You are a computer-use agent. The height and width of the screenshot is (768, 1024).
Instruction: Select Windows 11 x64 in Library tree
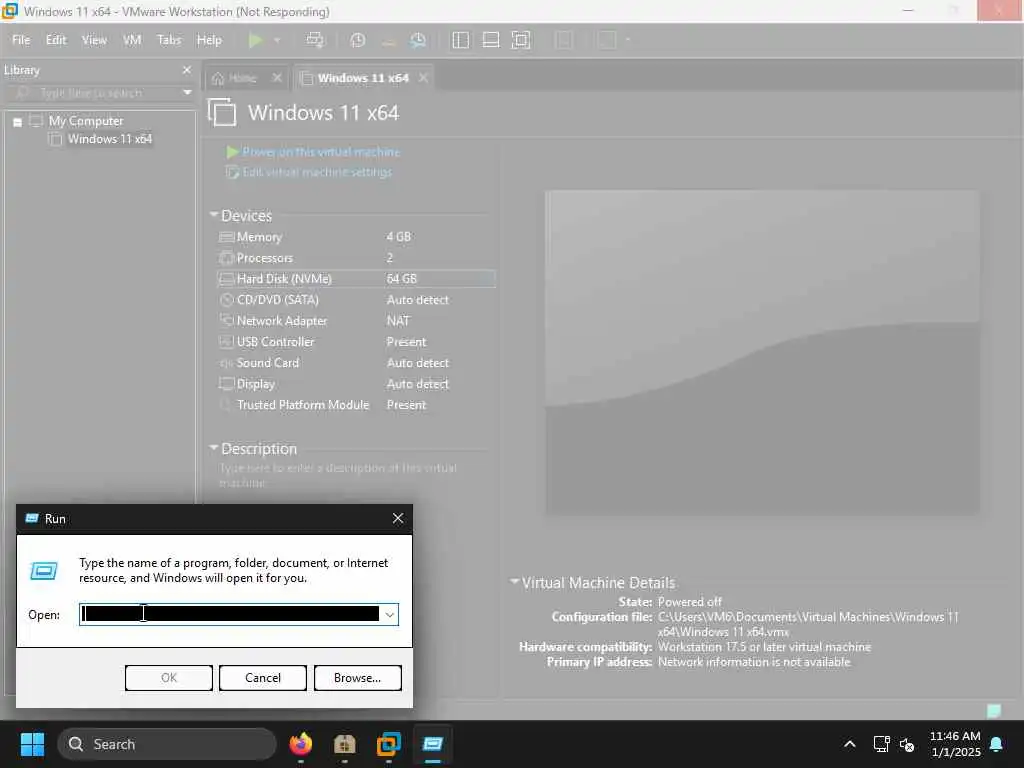tap(110, 138)
